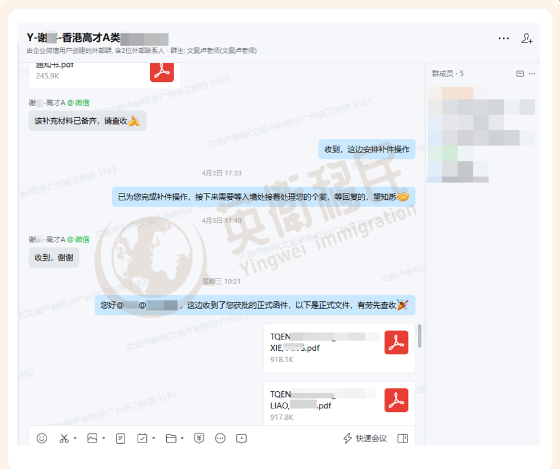This screenshot has width=560, height=469.
Task: Toggle the side panel icon beside 快速会议
Action: tap(402, 438)
